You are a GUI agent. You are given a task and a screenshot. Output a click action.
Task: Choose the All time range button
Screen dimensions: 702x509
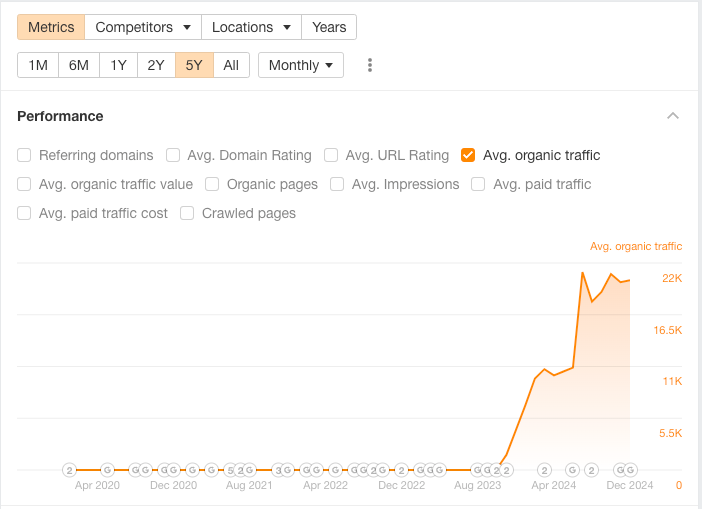point(231,65)
